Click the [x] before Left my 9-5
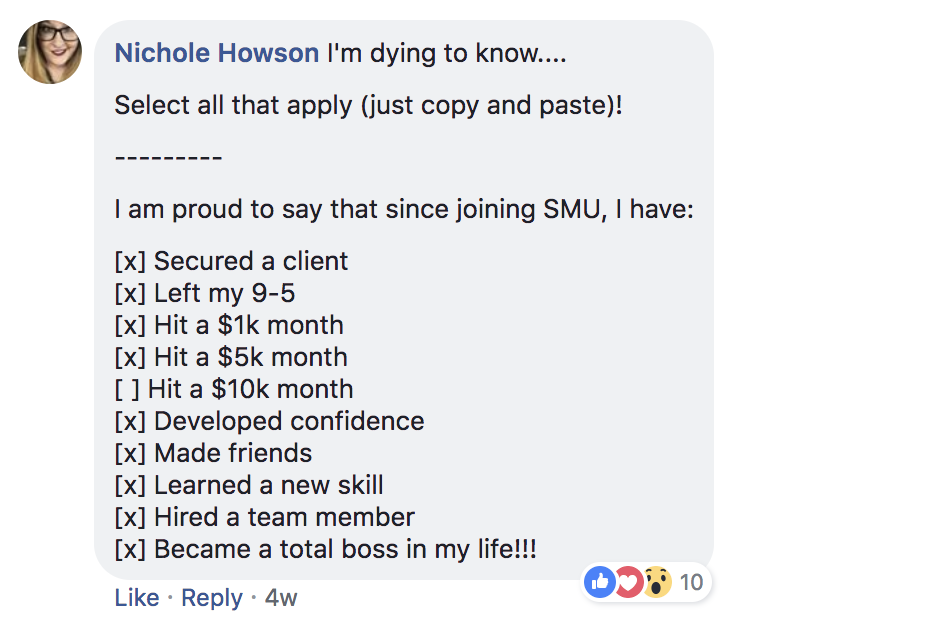The height and width of the screenshot is (630, 950). 130,294
